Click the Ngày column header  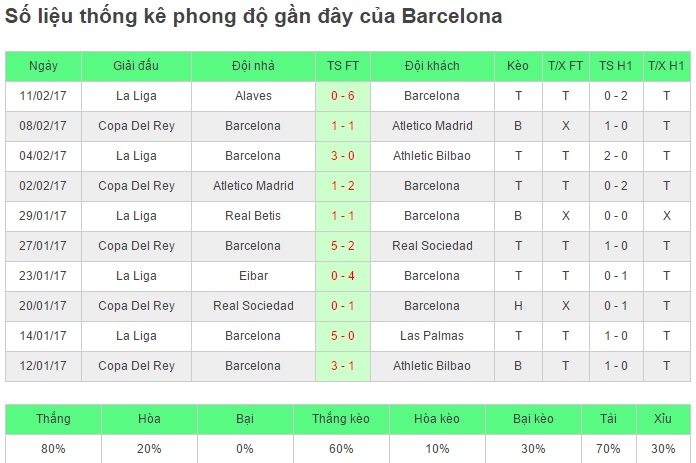pos(43,66)
